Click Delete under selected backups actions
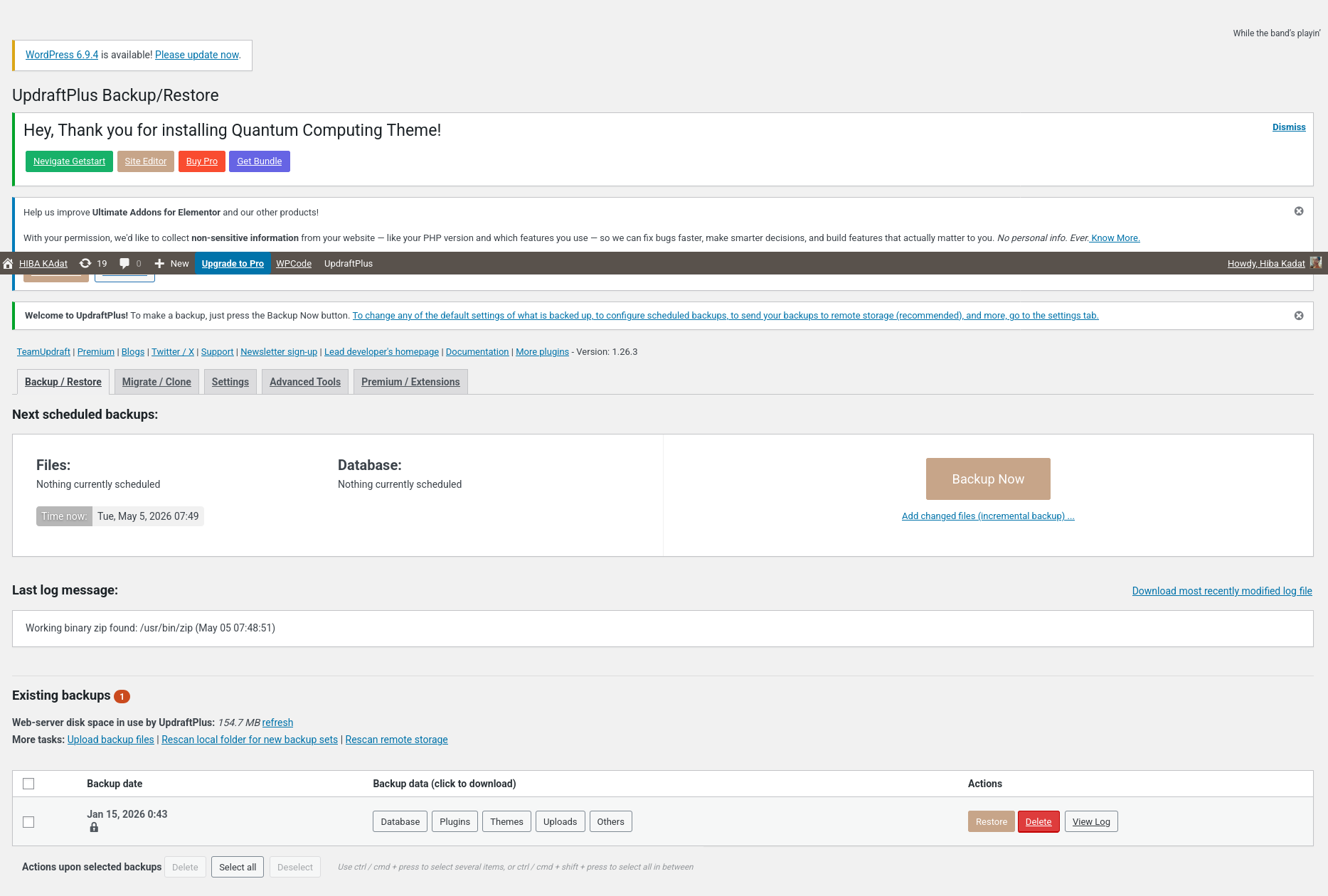The height and width of the screenshot is (896, 1328). 185,867
